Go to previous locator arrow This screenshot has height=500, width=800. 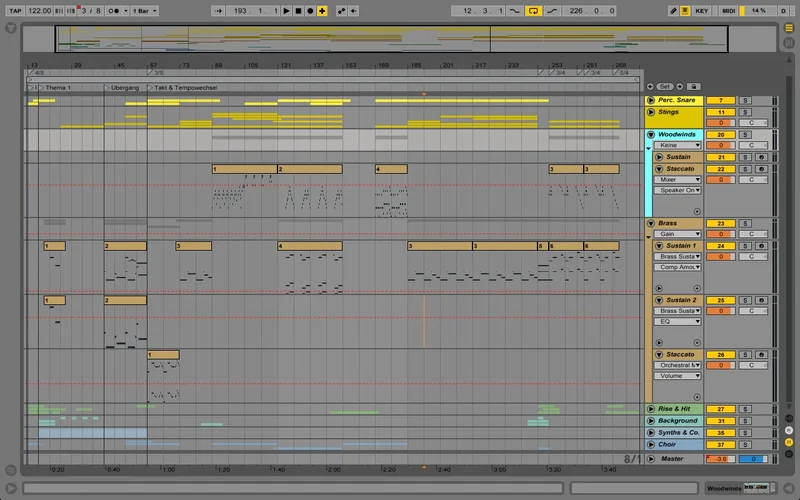(x=650, y=87)
